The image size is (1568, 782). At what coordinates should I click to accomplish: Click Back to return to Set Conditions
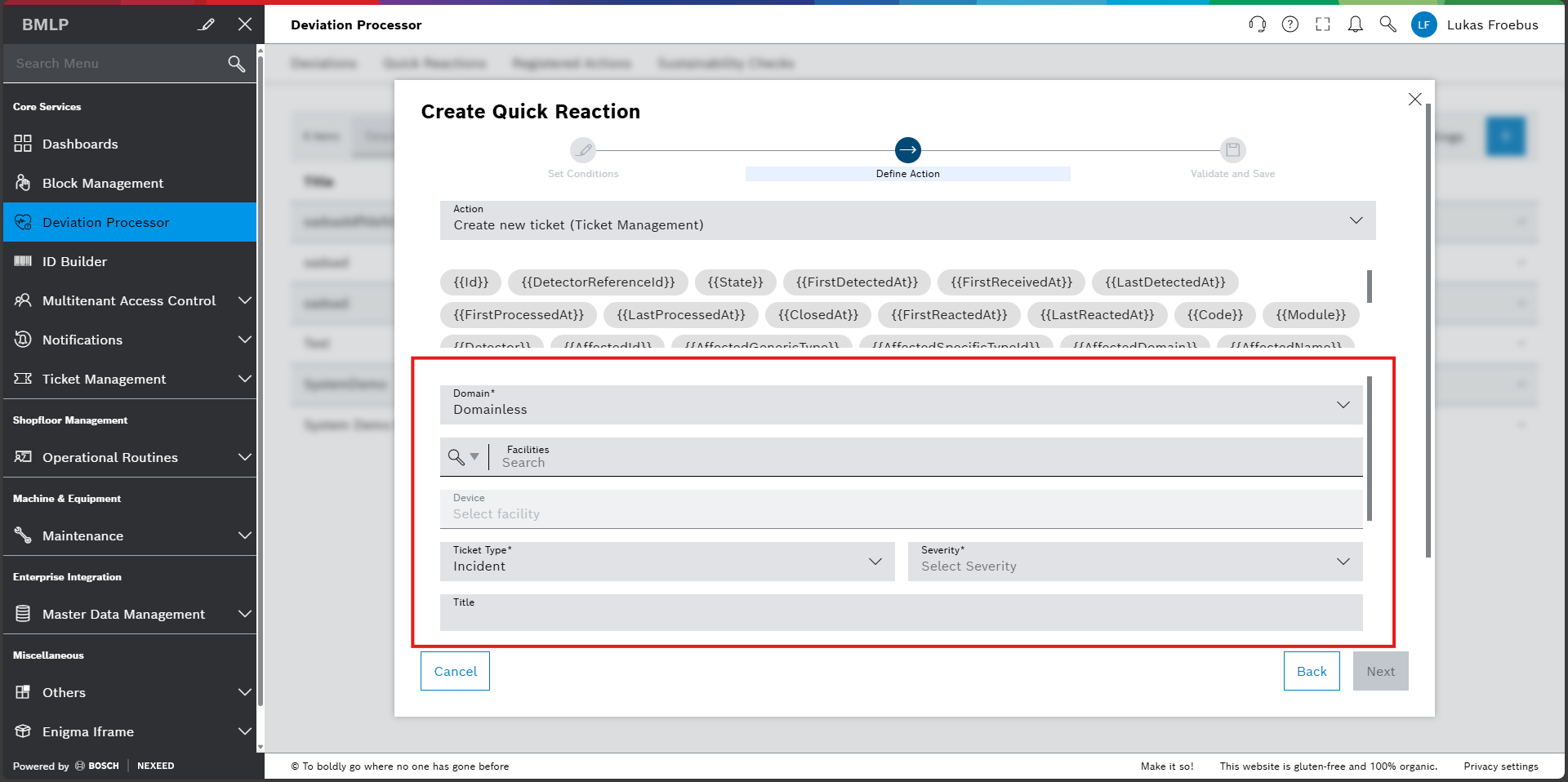[1312, 671]
